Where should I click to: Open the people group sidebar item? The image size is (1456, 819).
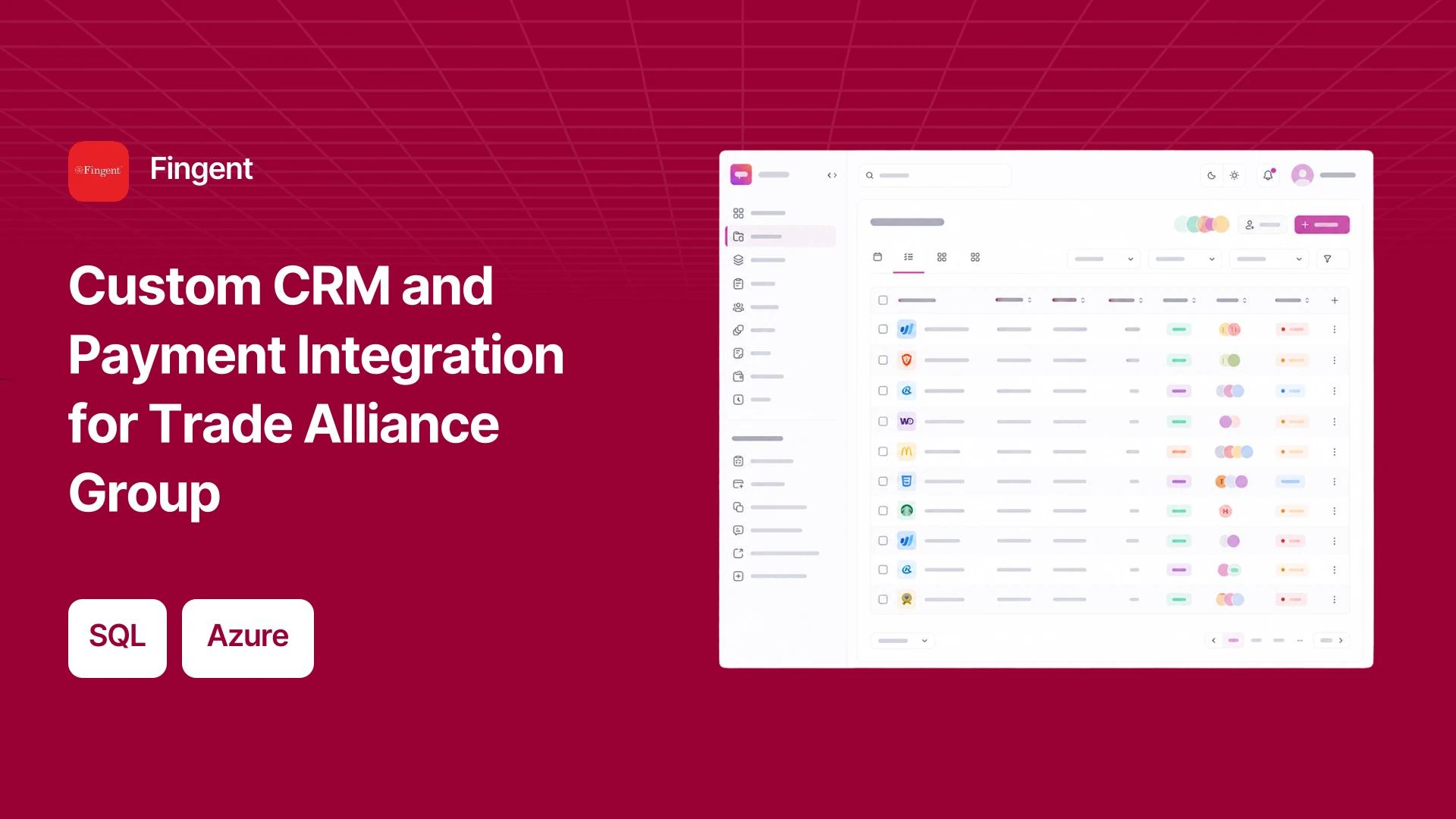coord(757,307)
